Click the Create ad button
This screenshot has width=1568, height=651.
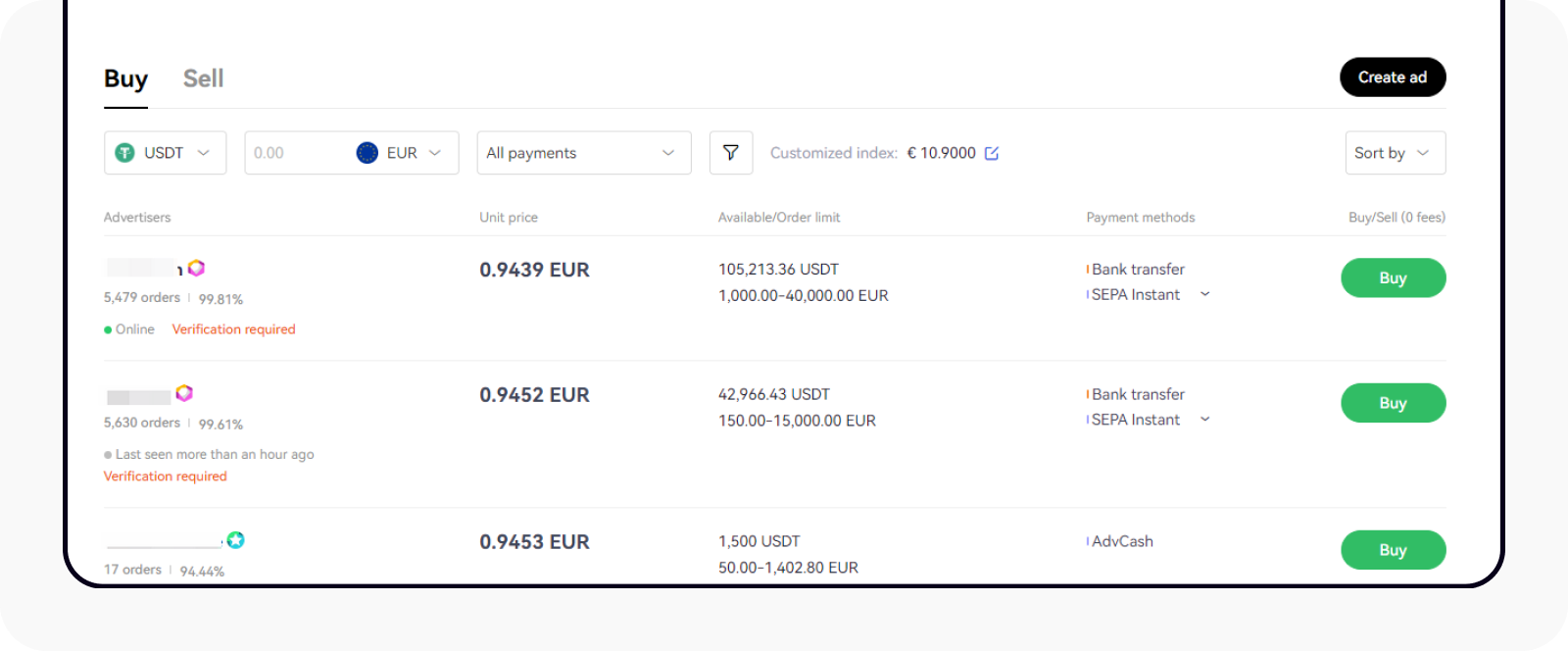(x=1393, y=77)
